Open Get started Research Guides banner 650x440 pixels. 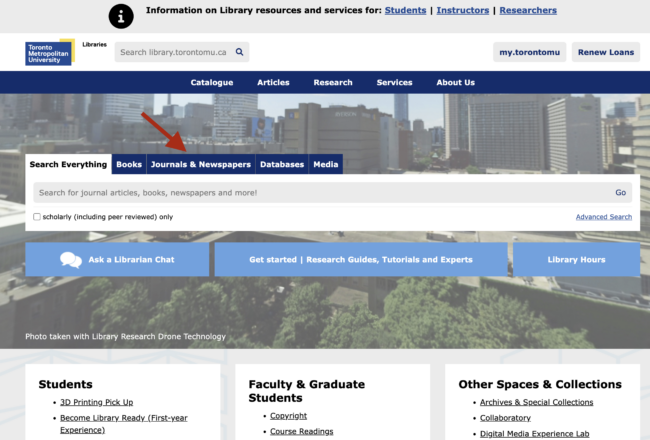(x=361, y=260)
